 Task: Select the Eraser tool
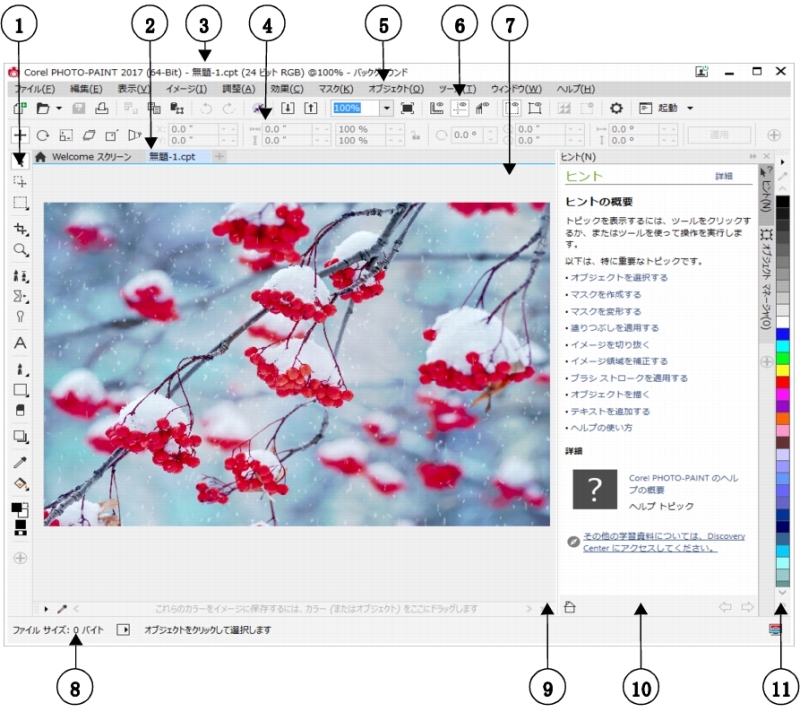pyautogui.click(x=20, y=410)
